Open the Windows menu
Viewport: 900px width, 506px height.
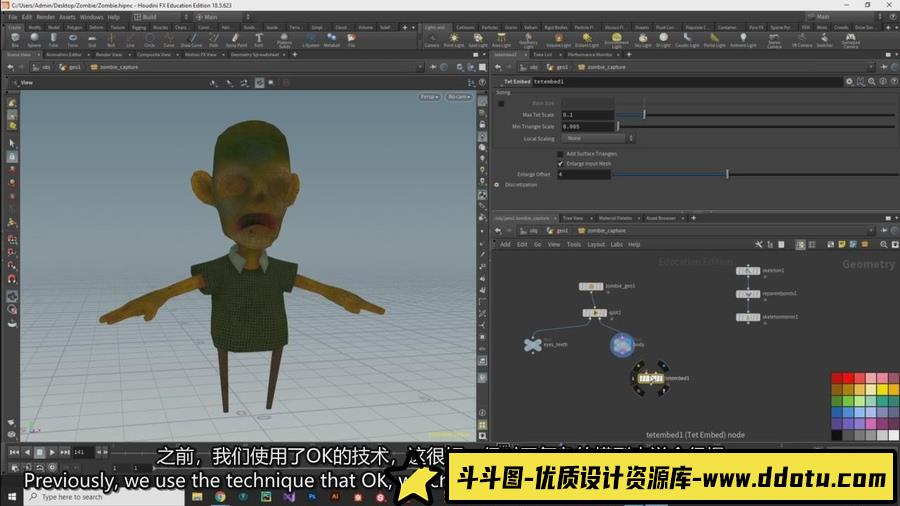[x=91, y=17]
